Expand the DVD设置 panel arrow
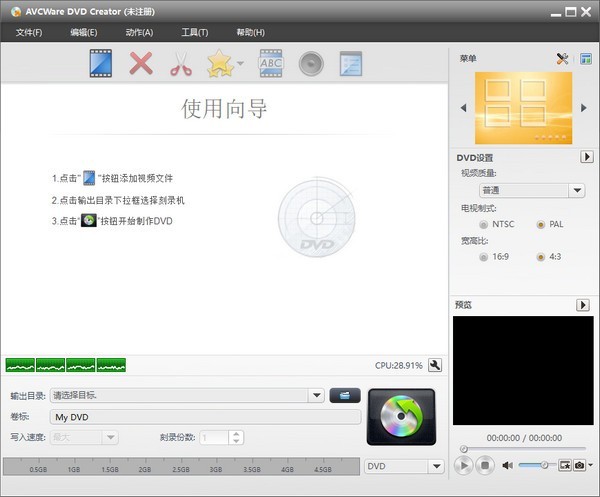Image resolution: width=600 pixels, height=497 pixels. (587, 156)
